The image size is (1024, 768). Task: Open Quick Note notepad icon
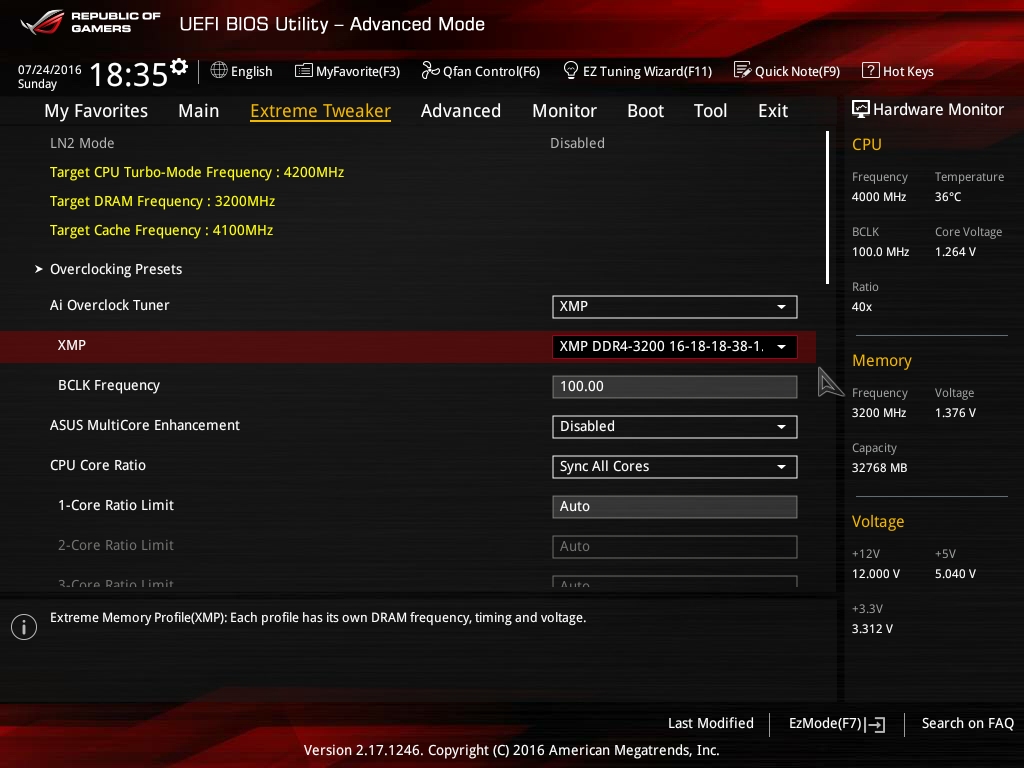[x=743, y=70]
